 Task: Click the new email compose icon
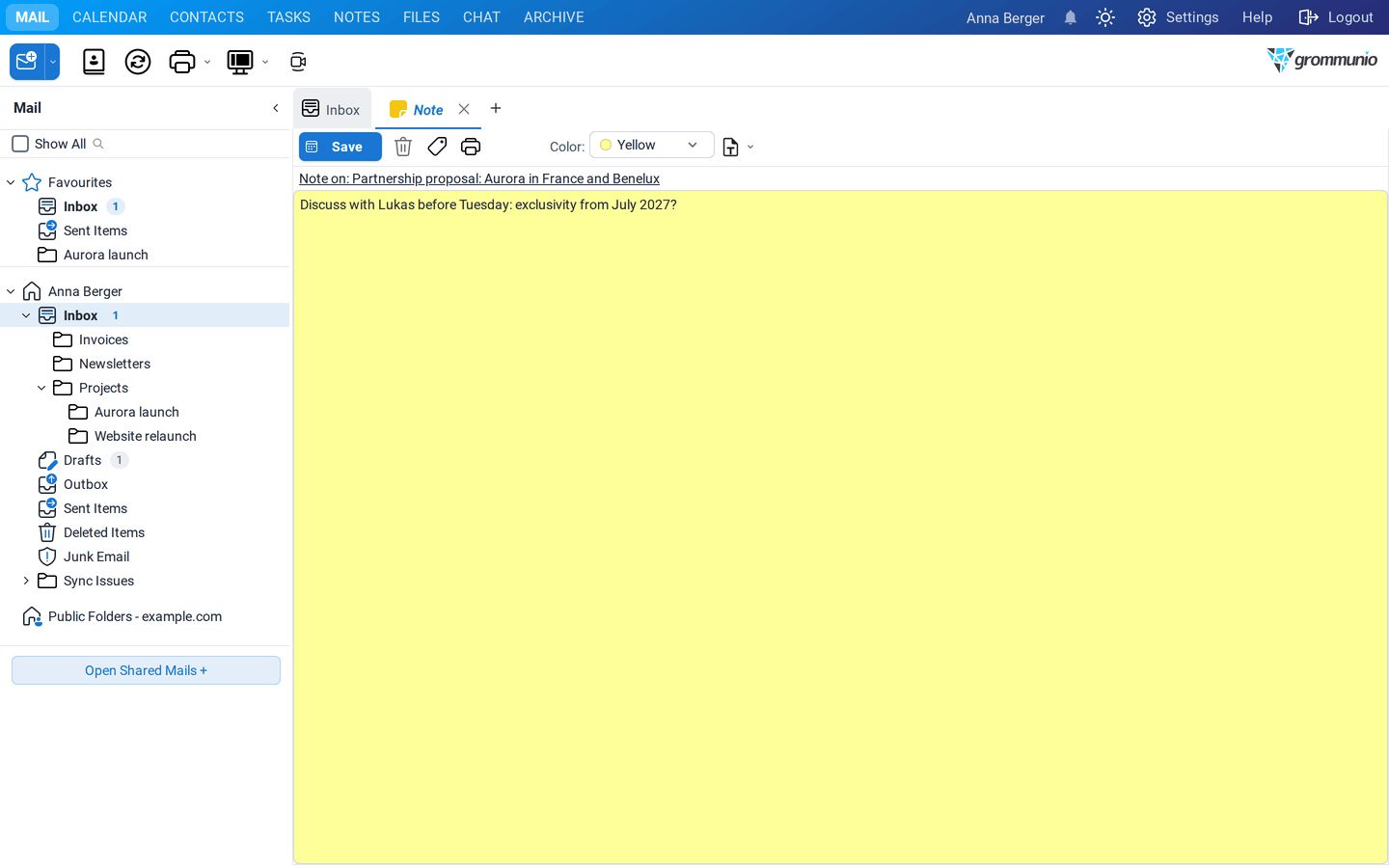point(27,62)
